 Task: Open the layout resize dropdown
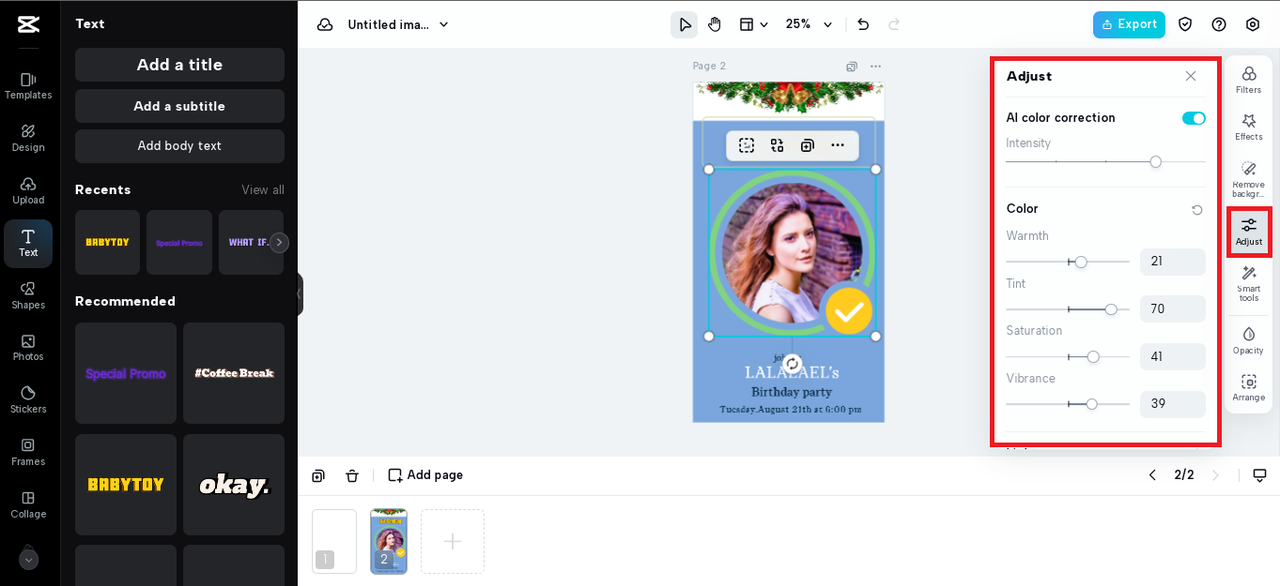tap(753, 24)
